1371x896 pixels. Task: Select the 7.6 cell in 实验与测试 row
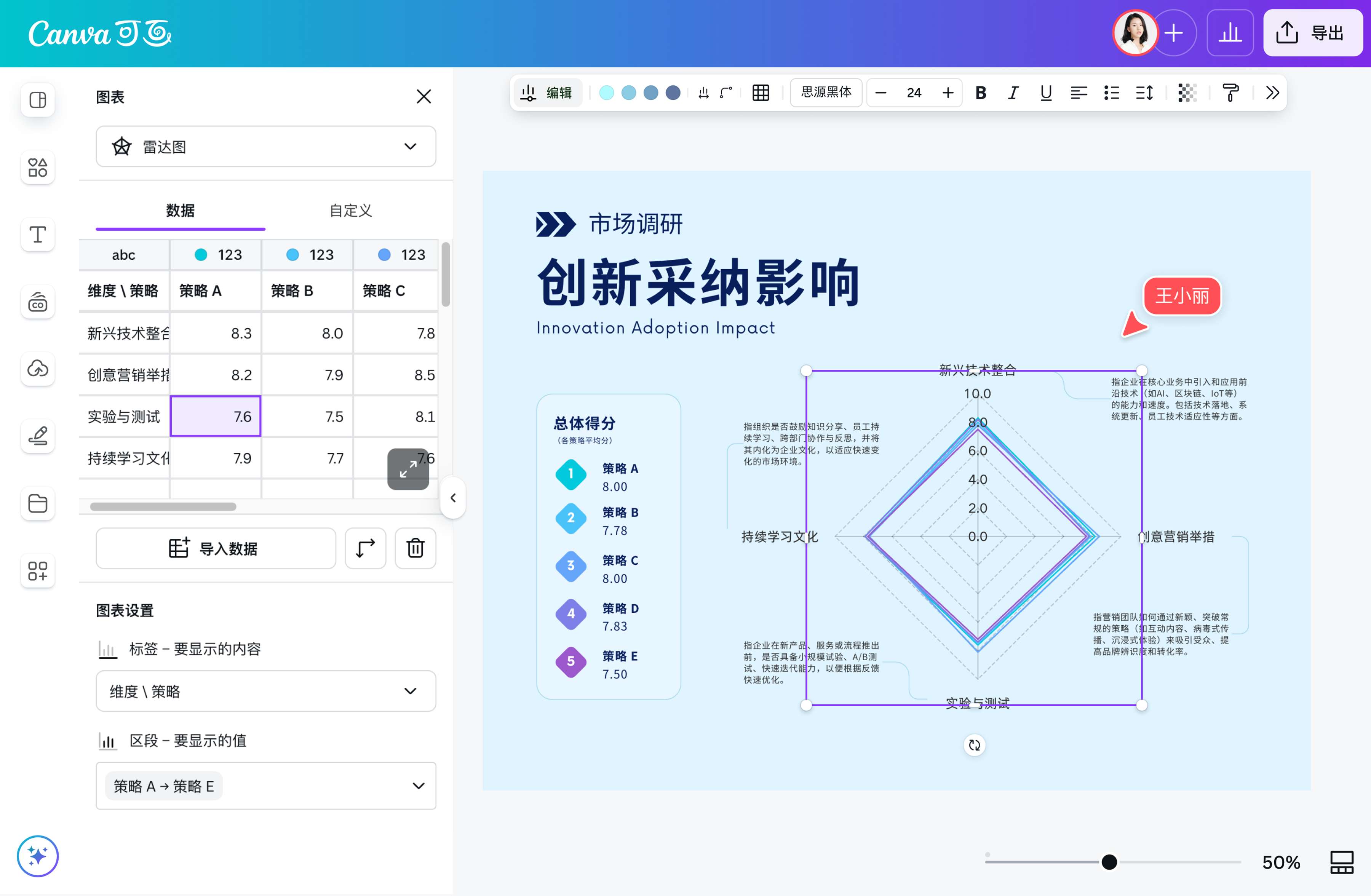point(216,416)
